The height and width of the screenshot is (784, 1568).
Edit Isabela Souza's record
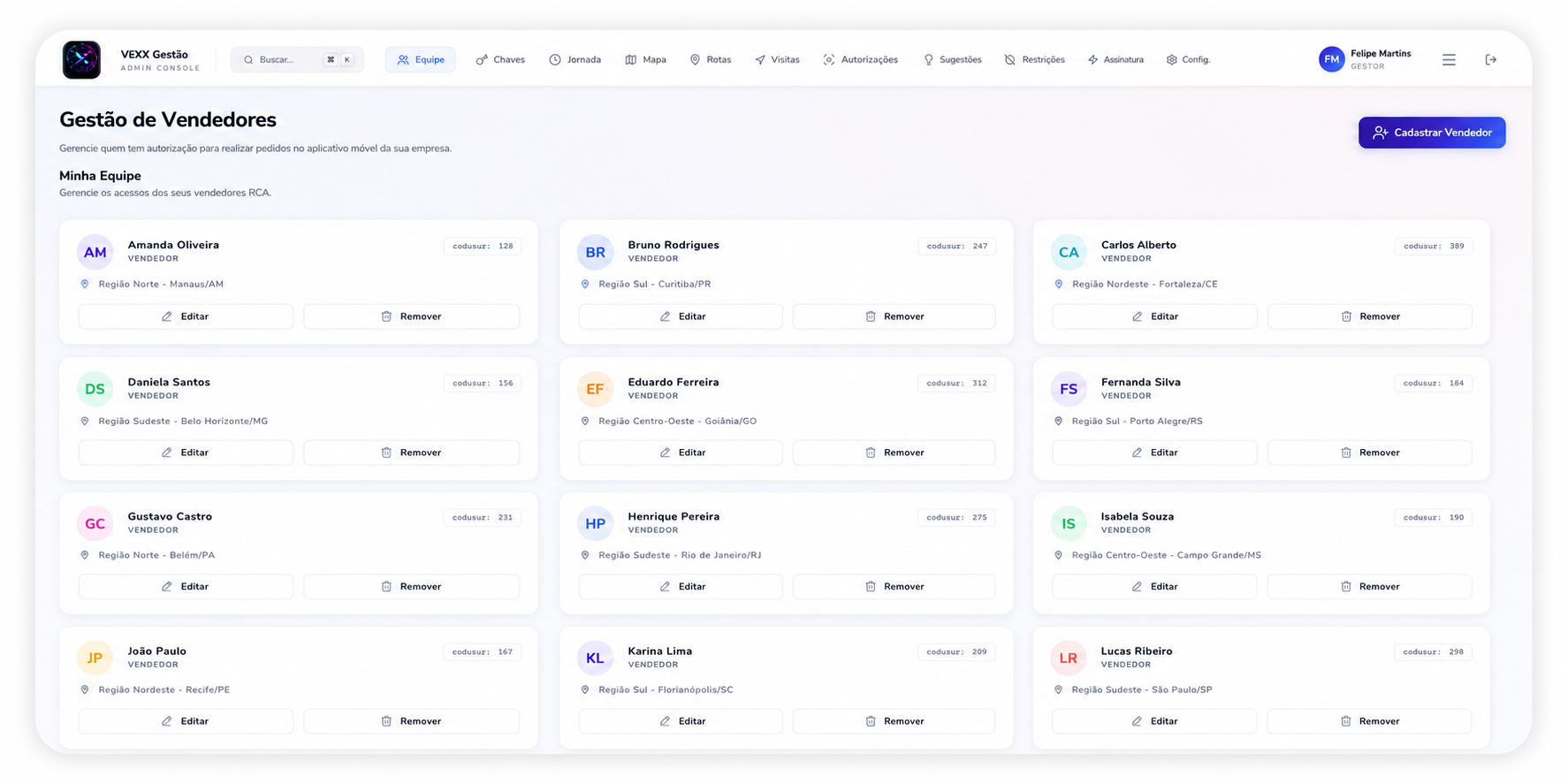(x=1154, y=587)
